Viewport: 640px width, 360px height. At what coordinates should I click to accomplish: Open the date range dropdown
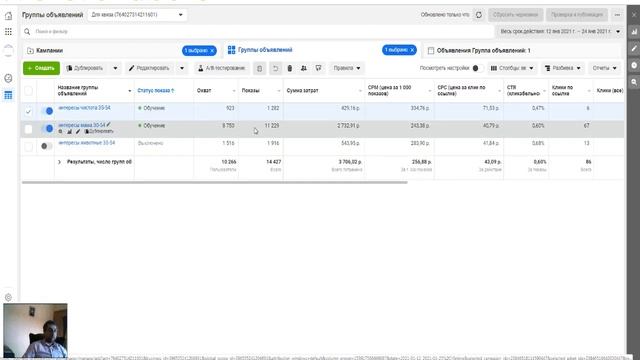(560, 31)
